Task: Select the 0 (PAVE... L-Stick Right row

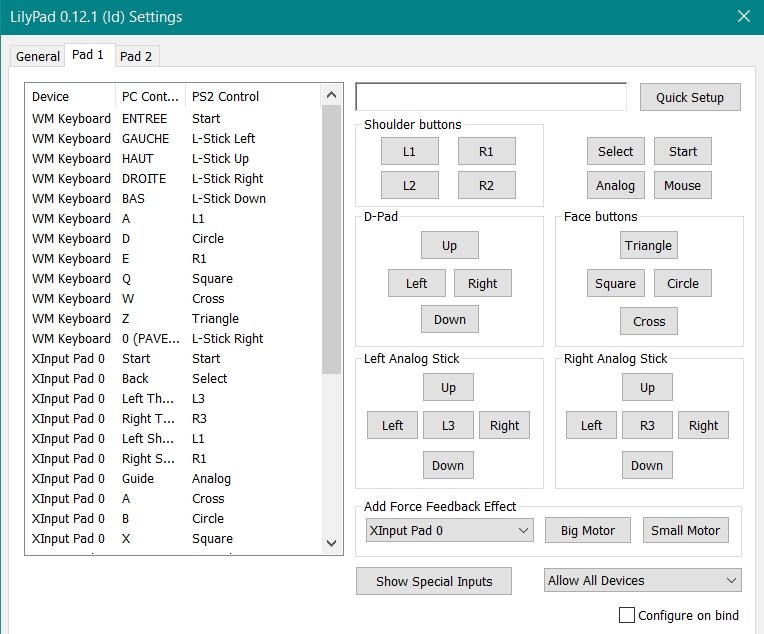Action: pos(174,338)
